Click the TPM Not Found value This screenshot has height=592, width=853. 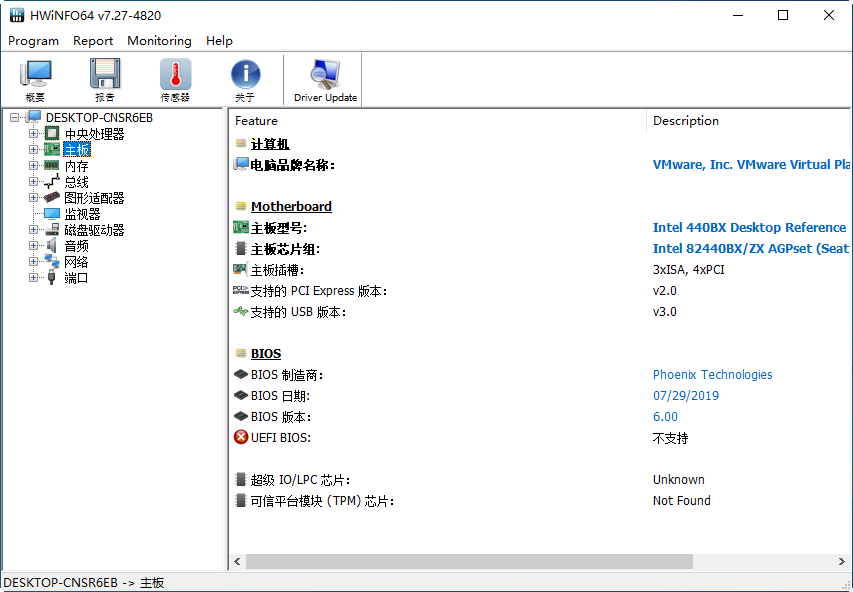[682, 501]
